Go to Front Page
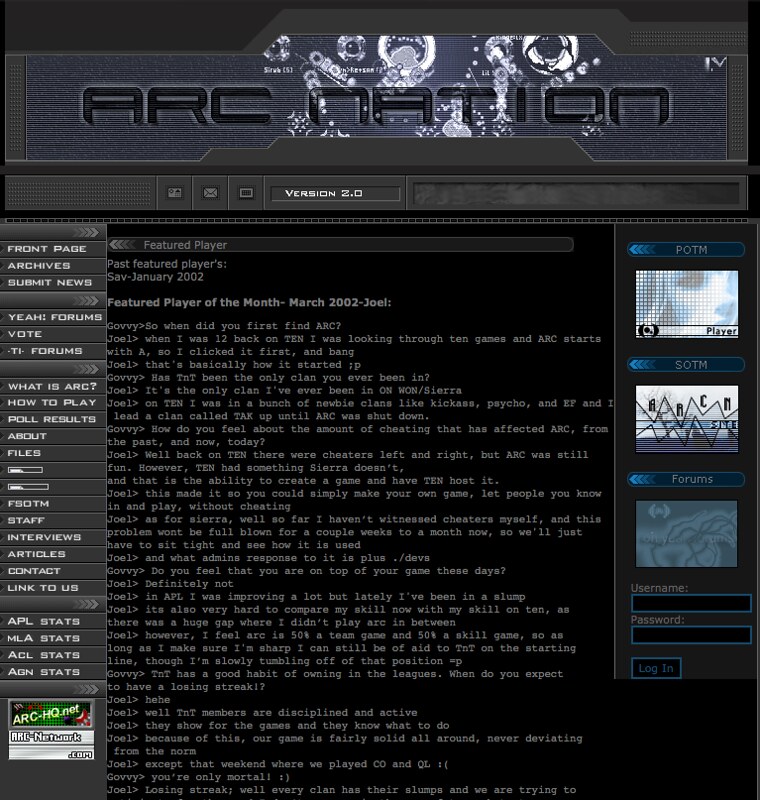This screenshot has height=800, width=760. 47,249
